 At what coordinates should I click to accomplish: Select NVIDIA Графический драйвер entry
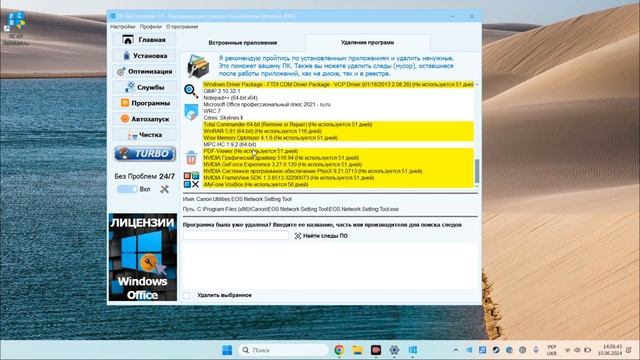(x=338, y=158)
